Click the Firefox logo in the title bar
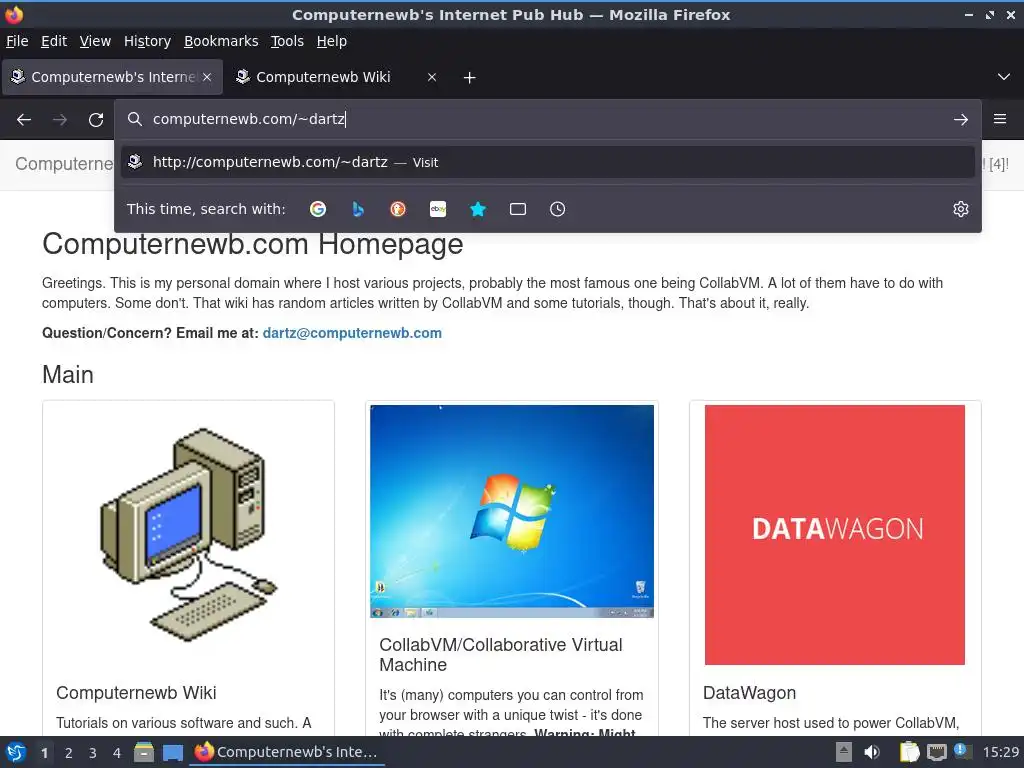 click(x=14, y=14)
